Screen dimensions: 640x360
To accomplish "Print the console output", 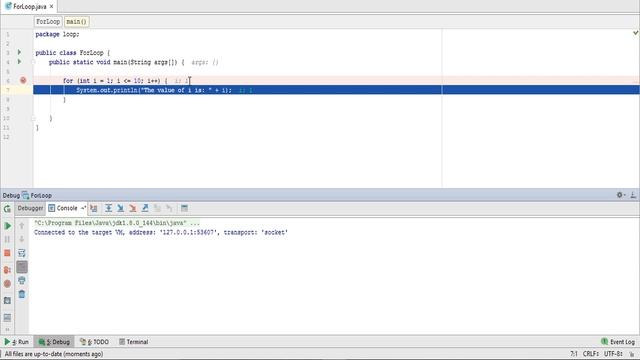I will (x=22, y=280).
